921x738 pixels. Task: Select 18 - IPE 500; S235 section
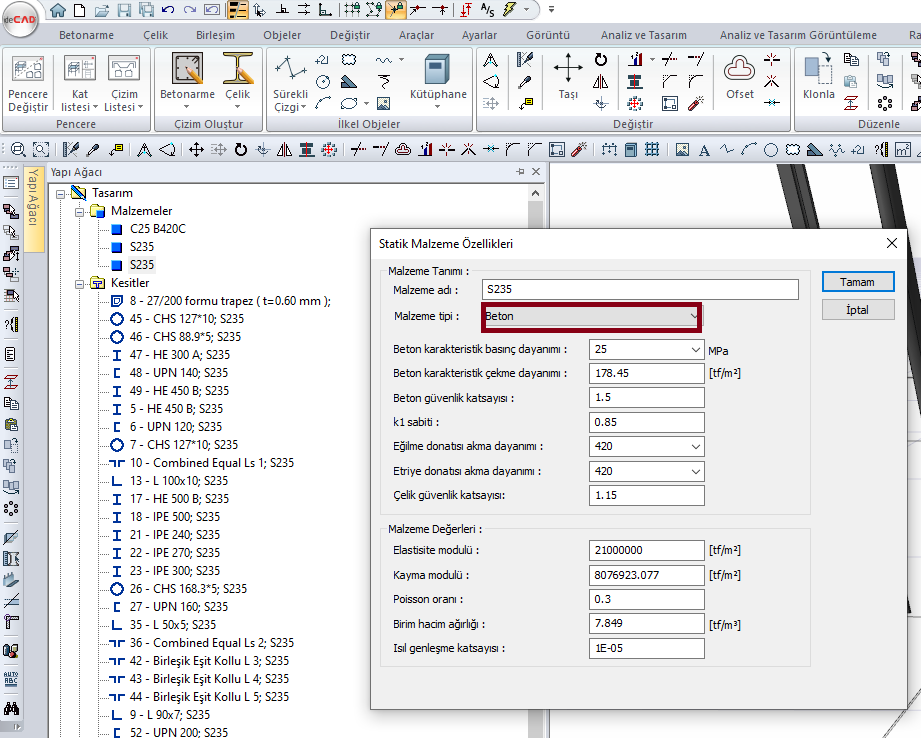174,517
